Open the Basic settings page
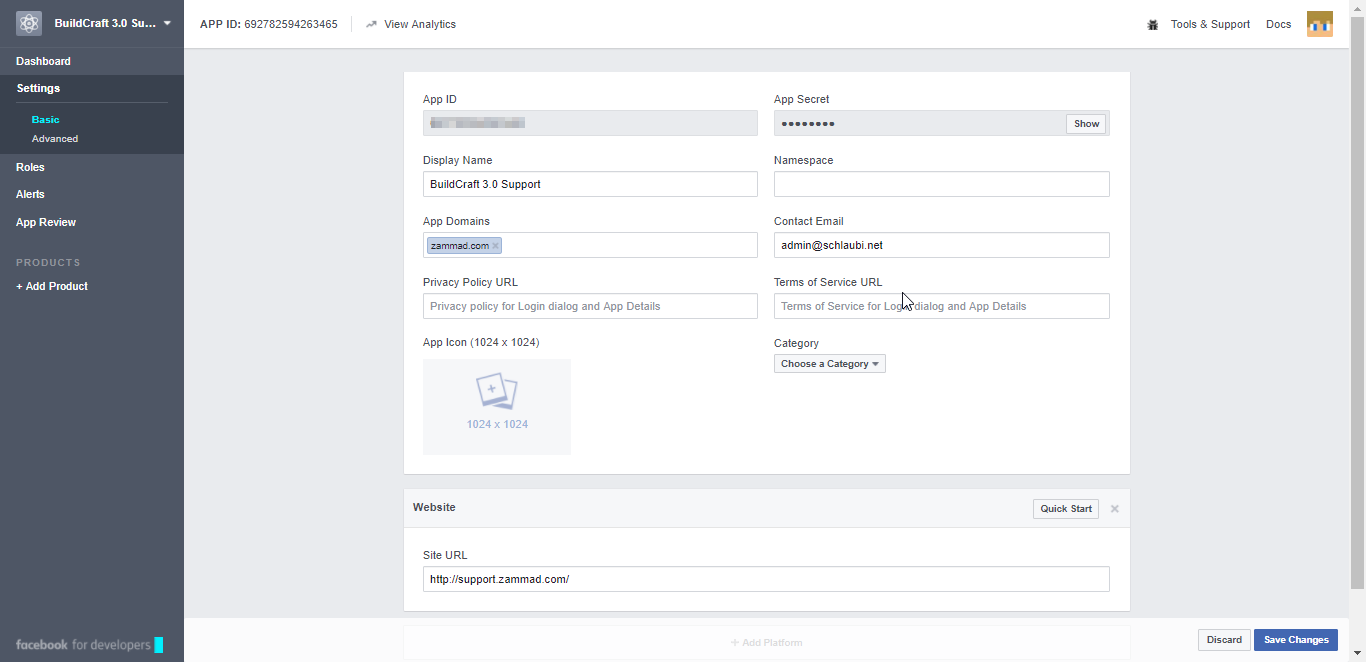 (x=46, y=119)
